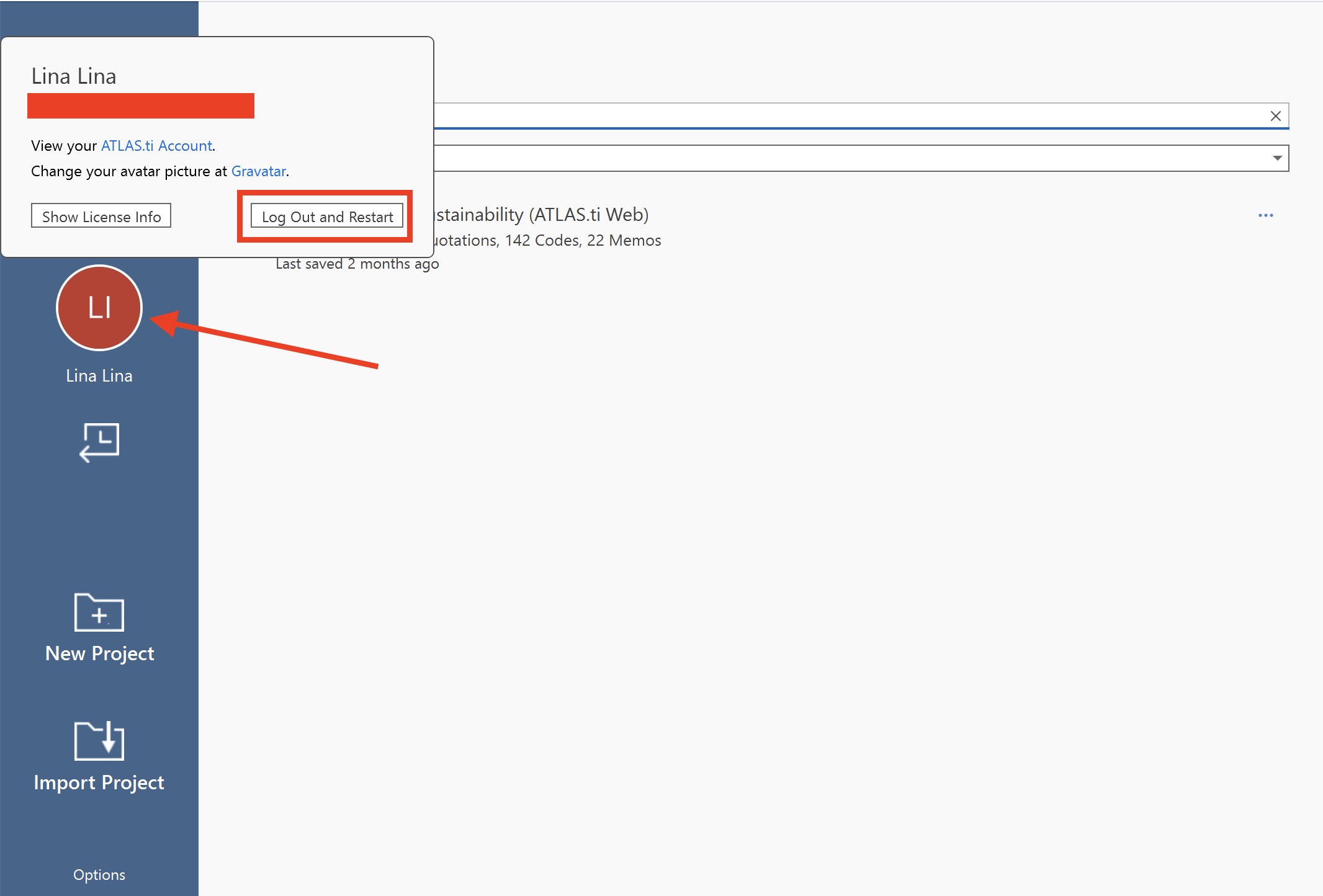Viewport: 1323px width, 896px height.
Task: Click the Import Project folder icon
Action: 99,740
